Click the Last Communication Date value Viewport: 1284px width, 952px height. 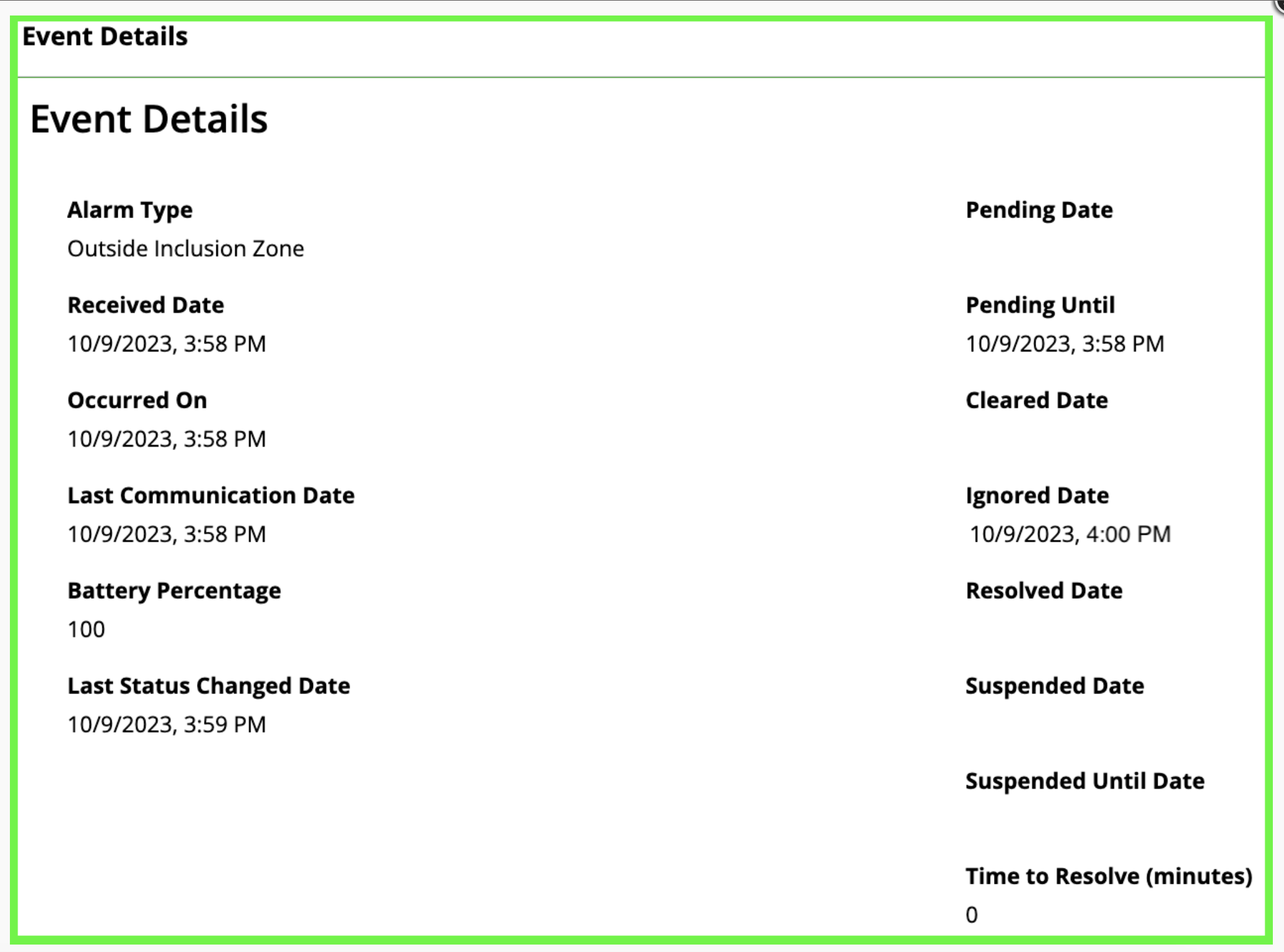[166, 534]
